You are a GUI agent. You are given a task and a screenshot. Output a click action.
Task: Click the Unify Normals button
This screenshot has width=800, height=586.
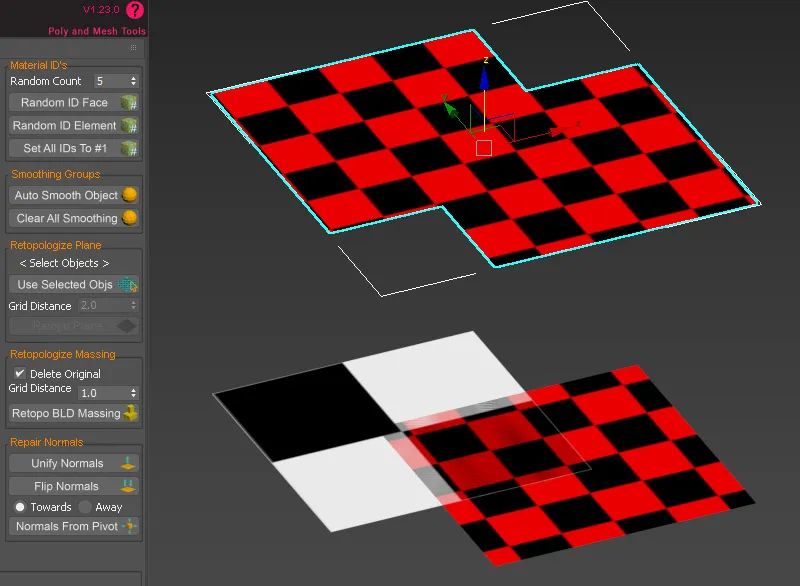pyautogui.click(x=74, y=463)
